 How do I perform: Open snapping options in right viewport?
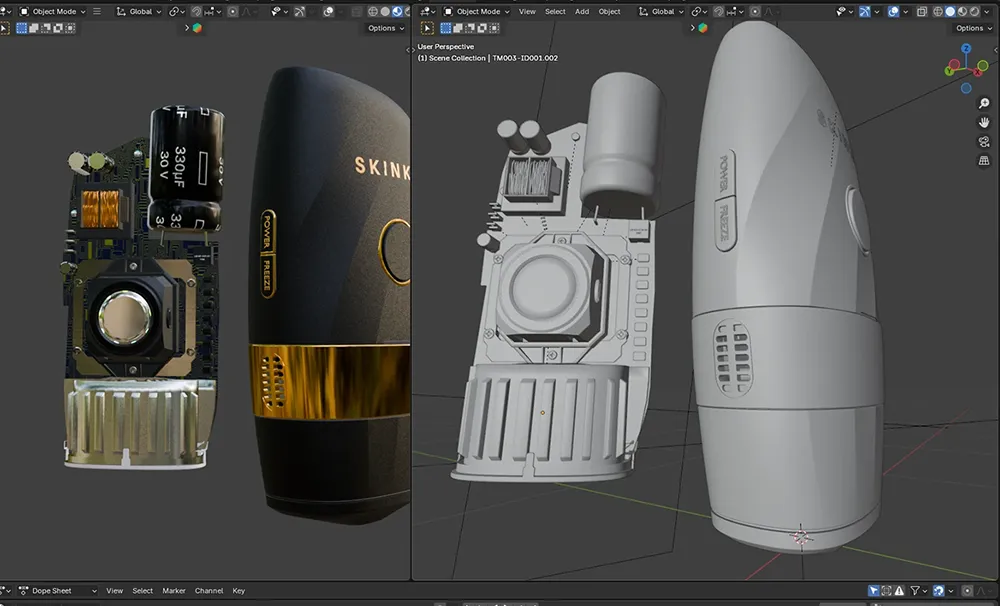click(x=734, y=11)
